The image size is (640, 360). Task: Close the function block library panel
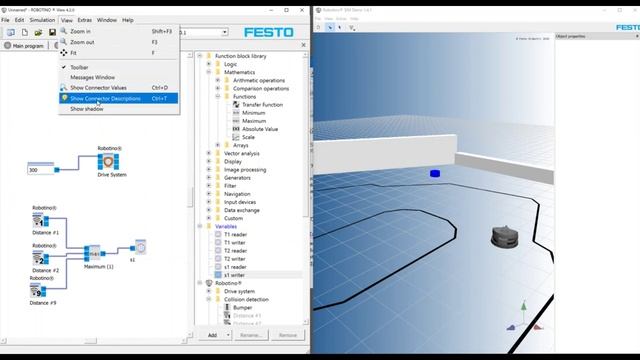point(303,45)
